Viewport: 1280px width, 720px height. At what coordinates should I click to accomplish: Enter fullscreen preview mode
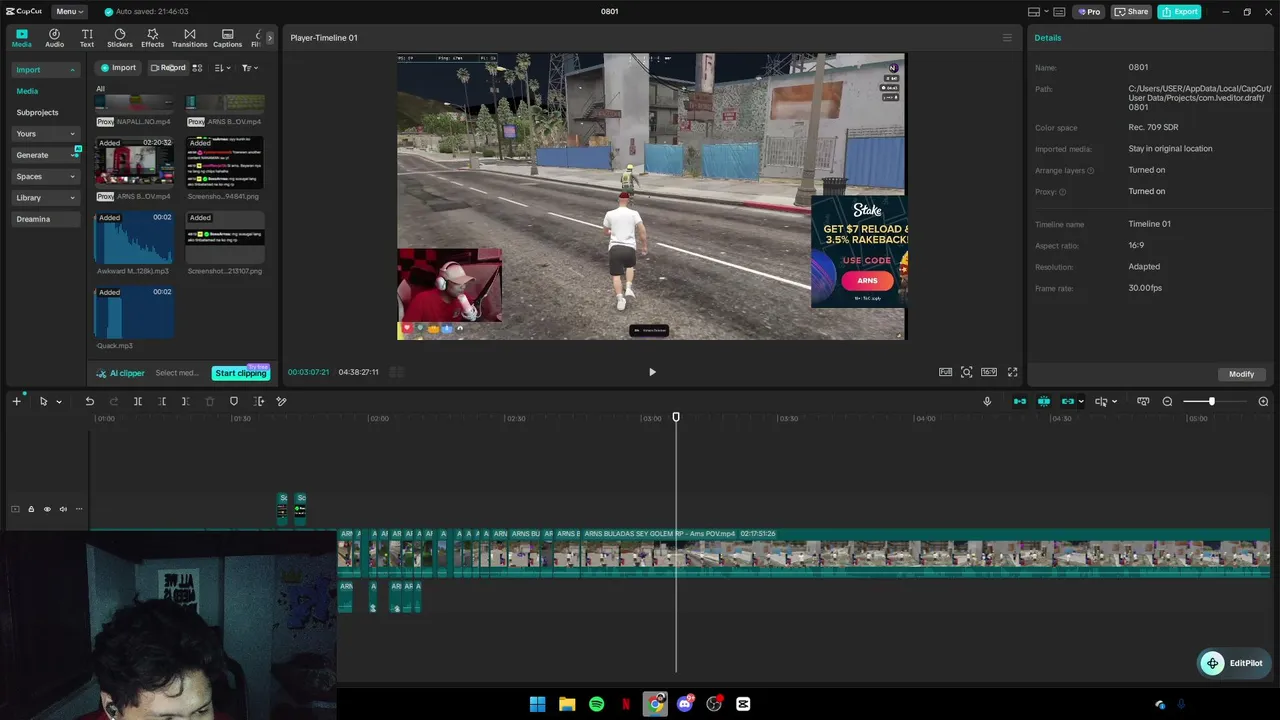tap(1012, 372)
